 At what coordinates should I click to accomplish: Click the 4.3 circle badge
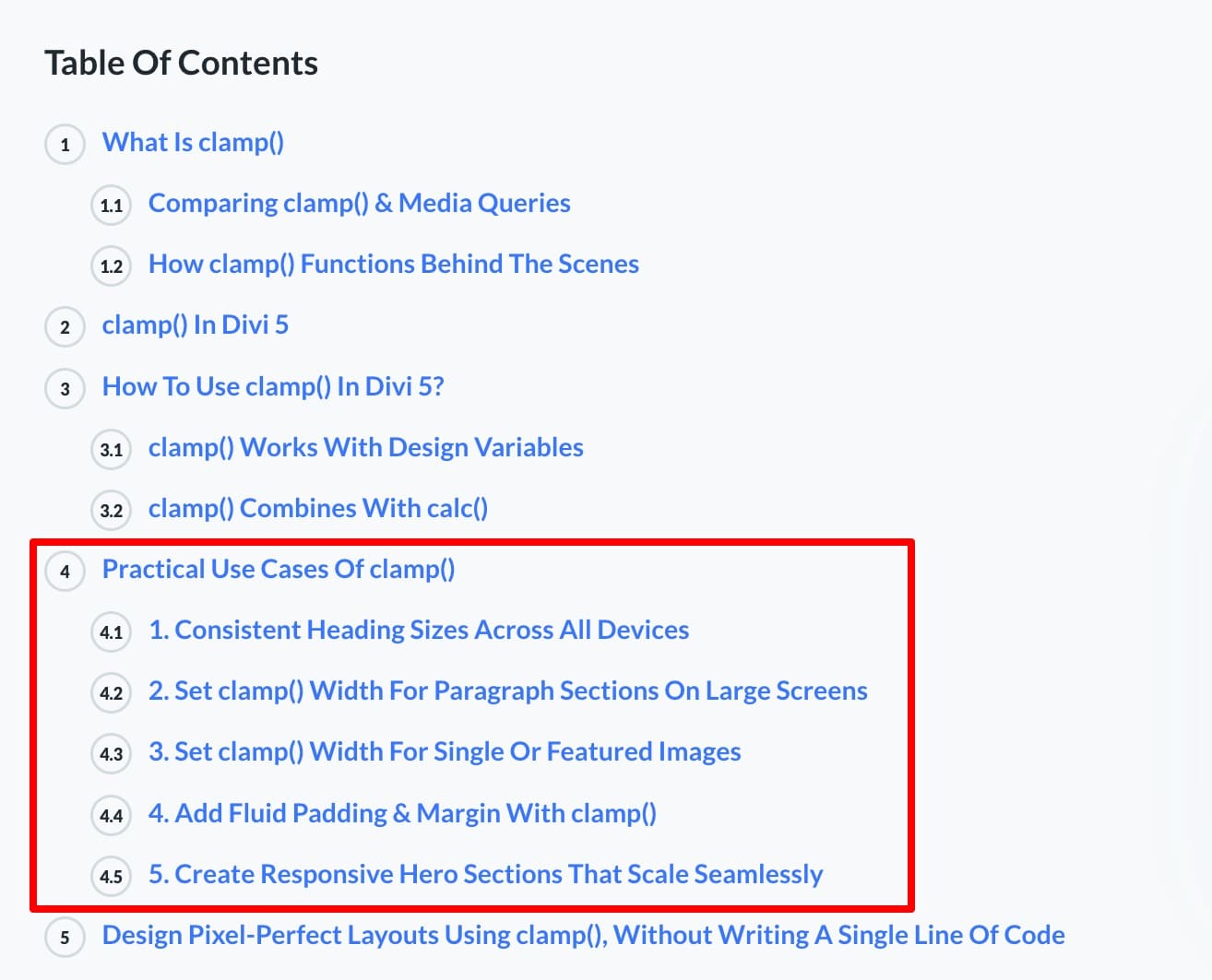[x=111, y=754]
